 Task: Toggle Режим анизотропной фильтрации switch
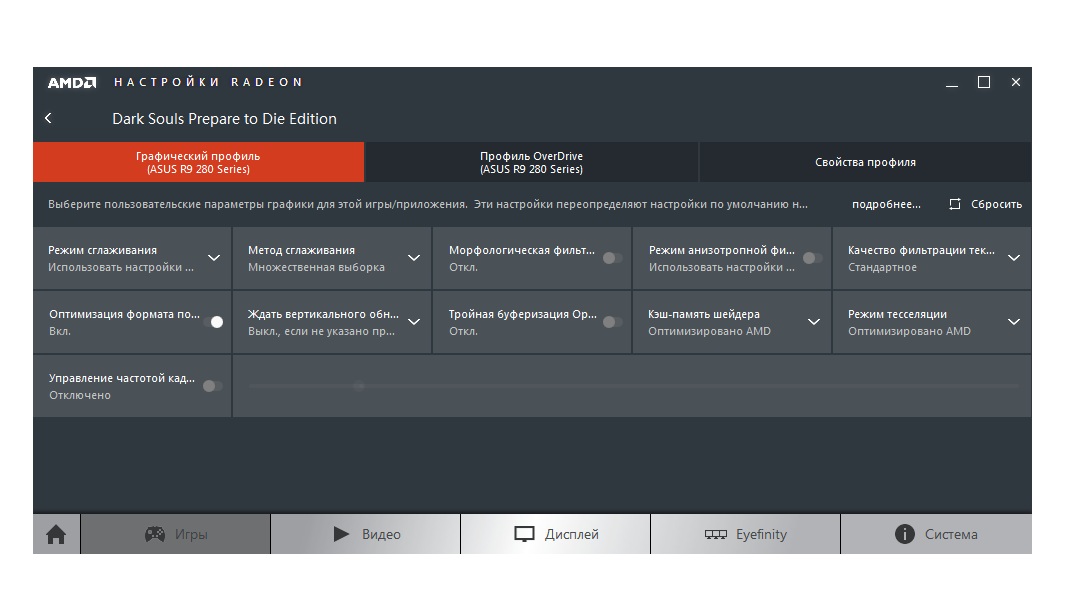(812, 258)
